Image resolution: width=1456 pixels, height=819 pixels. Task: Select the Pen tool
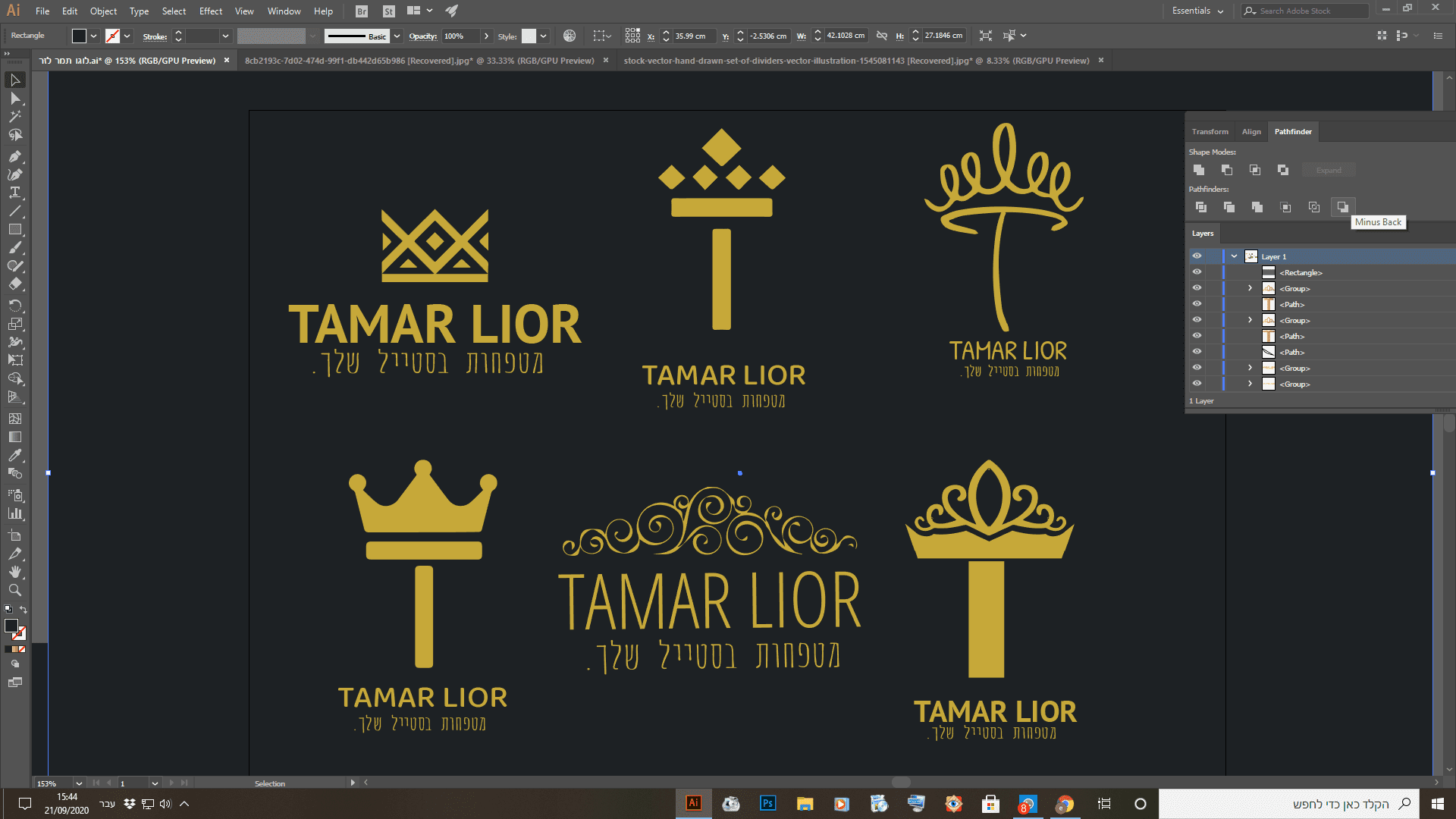click(x=14, y=156)
